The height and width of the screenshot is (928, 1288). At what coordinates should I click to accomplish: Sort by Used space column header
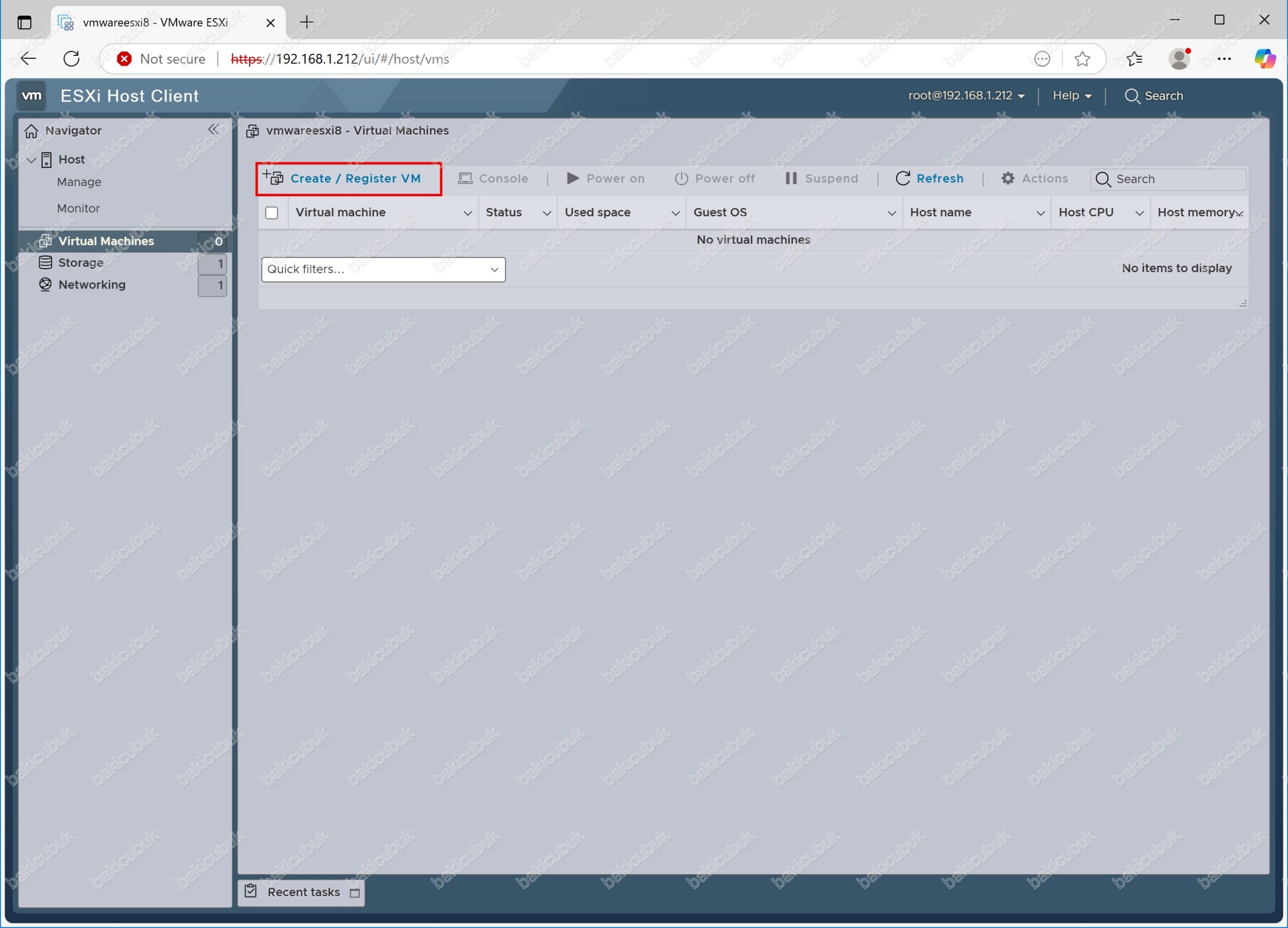tap(597, 212)
